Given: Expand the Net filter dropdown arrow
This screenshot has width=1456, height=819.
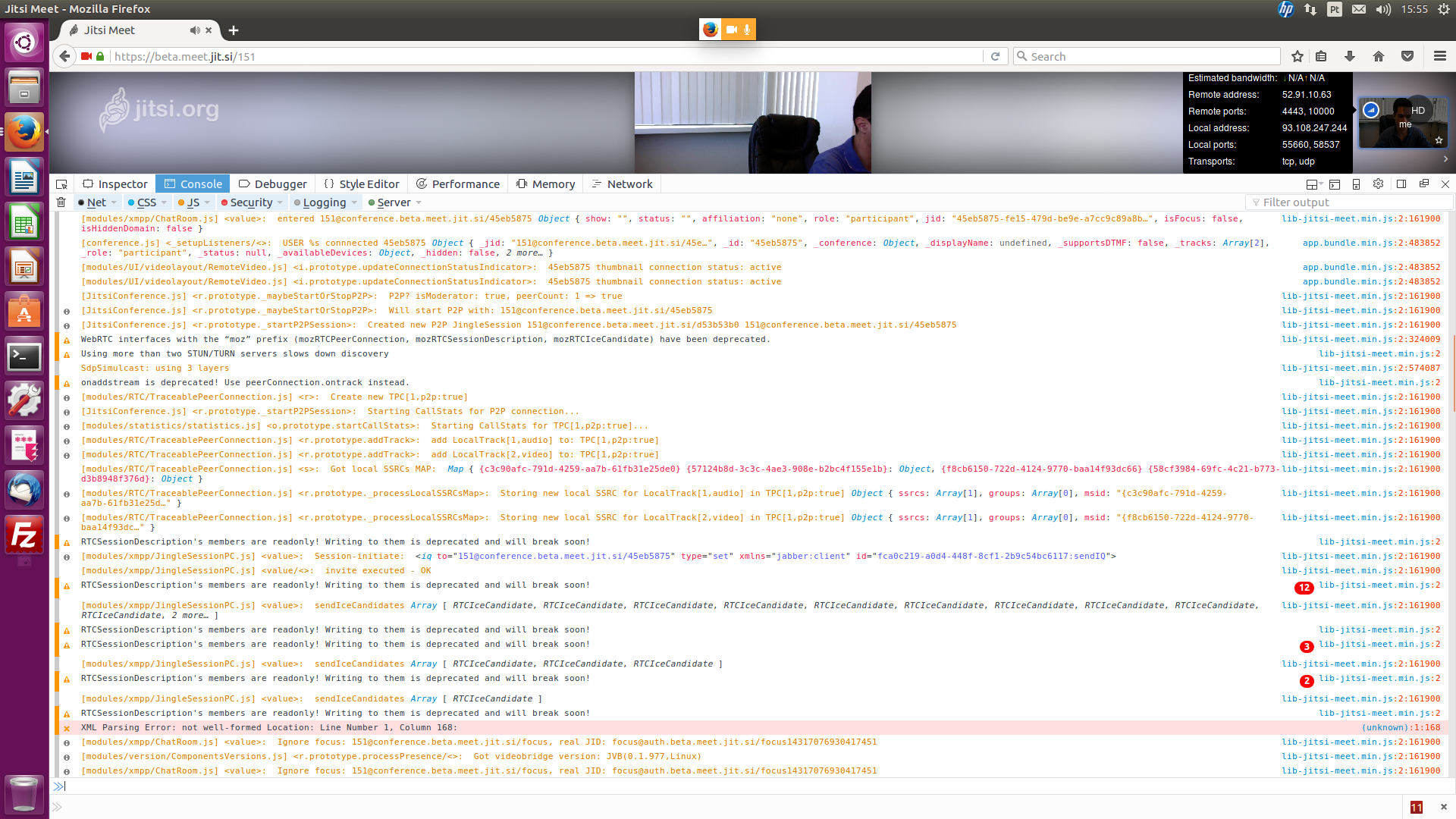Looking at the screenshot, I should pyautogui.click(x=114, y=202).
